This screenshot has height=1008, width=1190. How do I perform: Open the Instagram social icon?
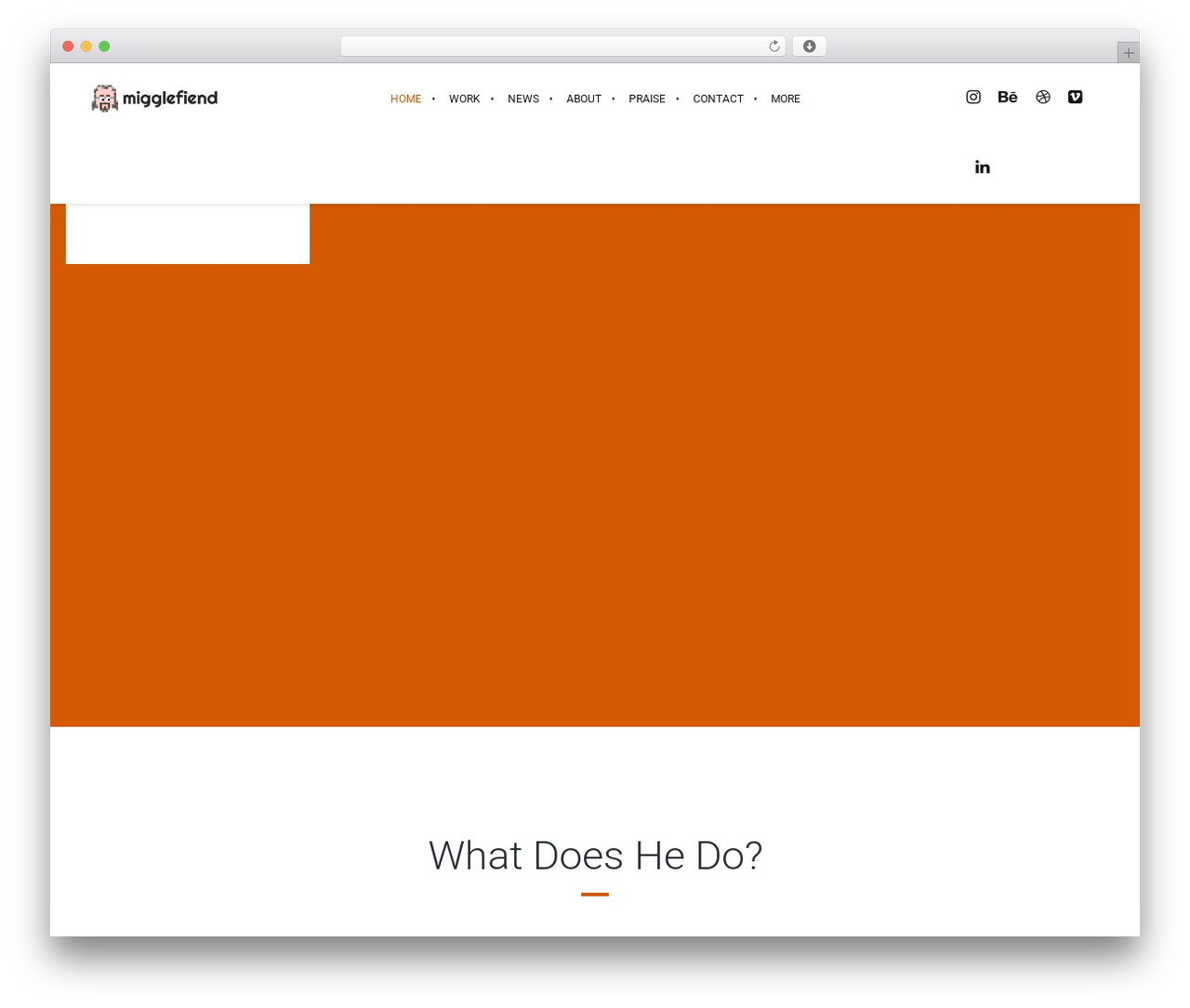pyautogui.click(x=973, y=97)
